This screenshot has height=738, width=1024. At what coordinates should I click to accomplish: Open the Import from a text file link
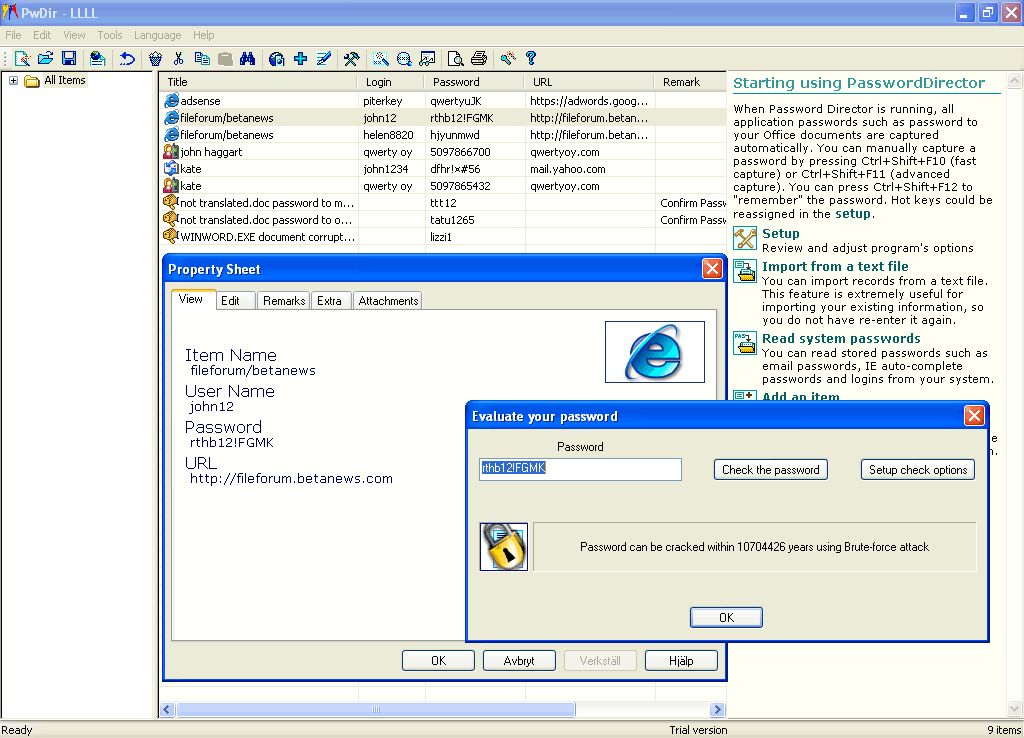coord(835,266)
